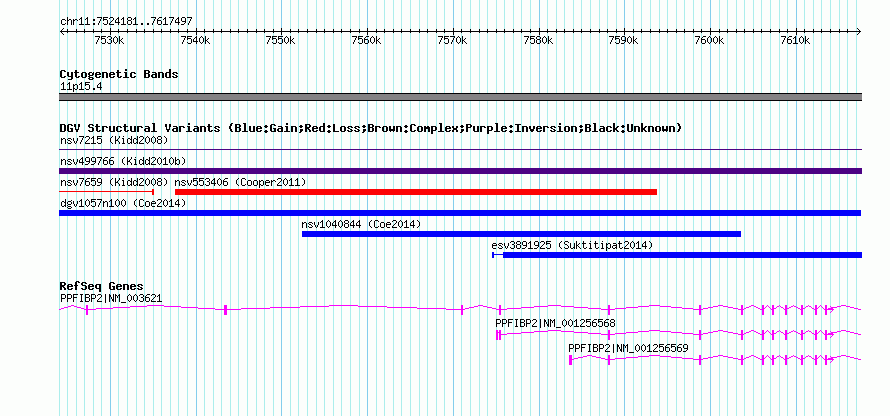Click the 11p15.4 band label
The image size is (890, 416).
click(81, 87)
